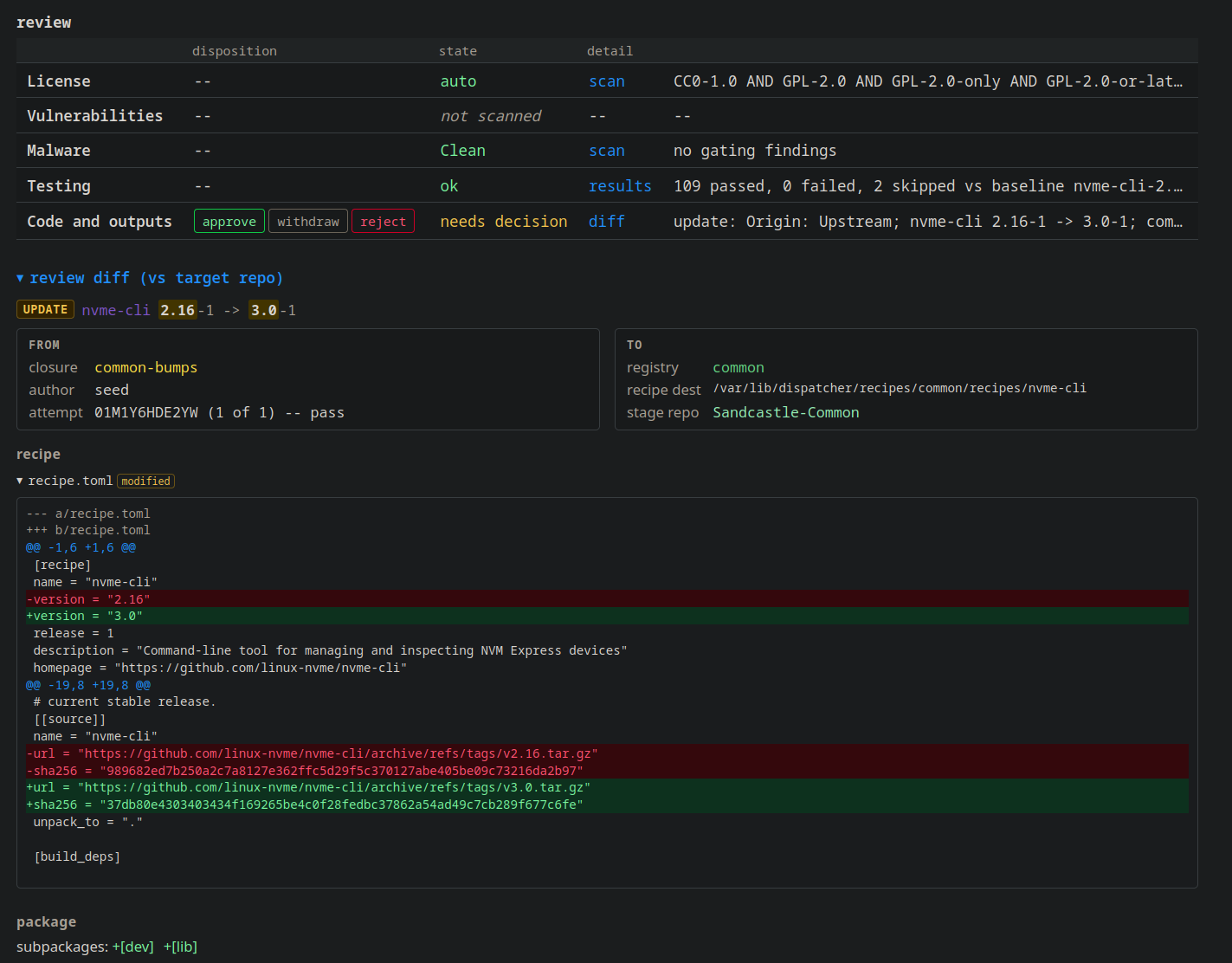Open the Sandcastle-Common stage repo

pyautogui.click(x=786, y=413)
